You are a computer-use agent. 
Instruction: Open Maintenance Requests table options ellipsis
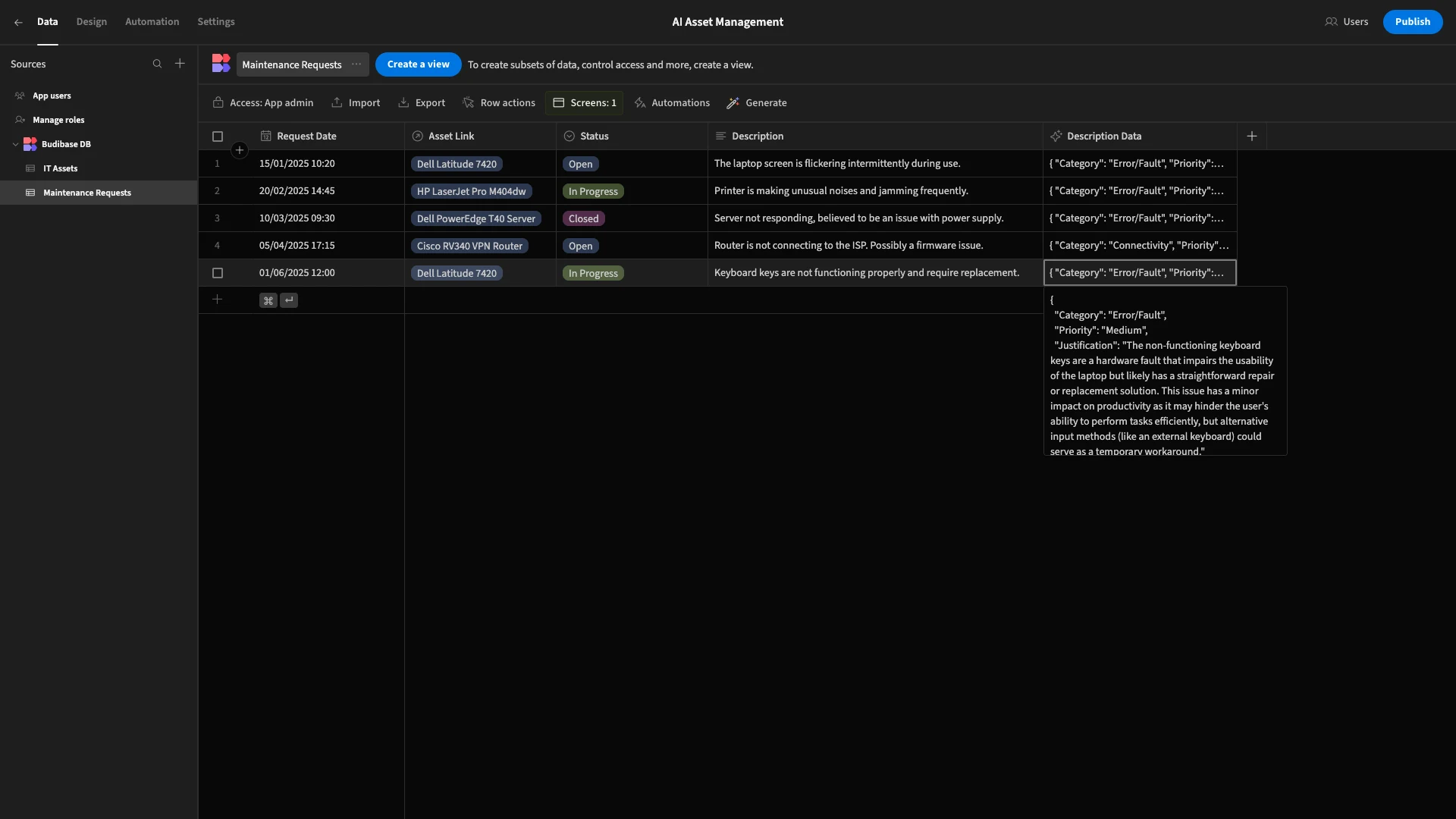[x=356, y=64]
